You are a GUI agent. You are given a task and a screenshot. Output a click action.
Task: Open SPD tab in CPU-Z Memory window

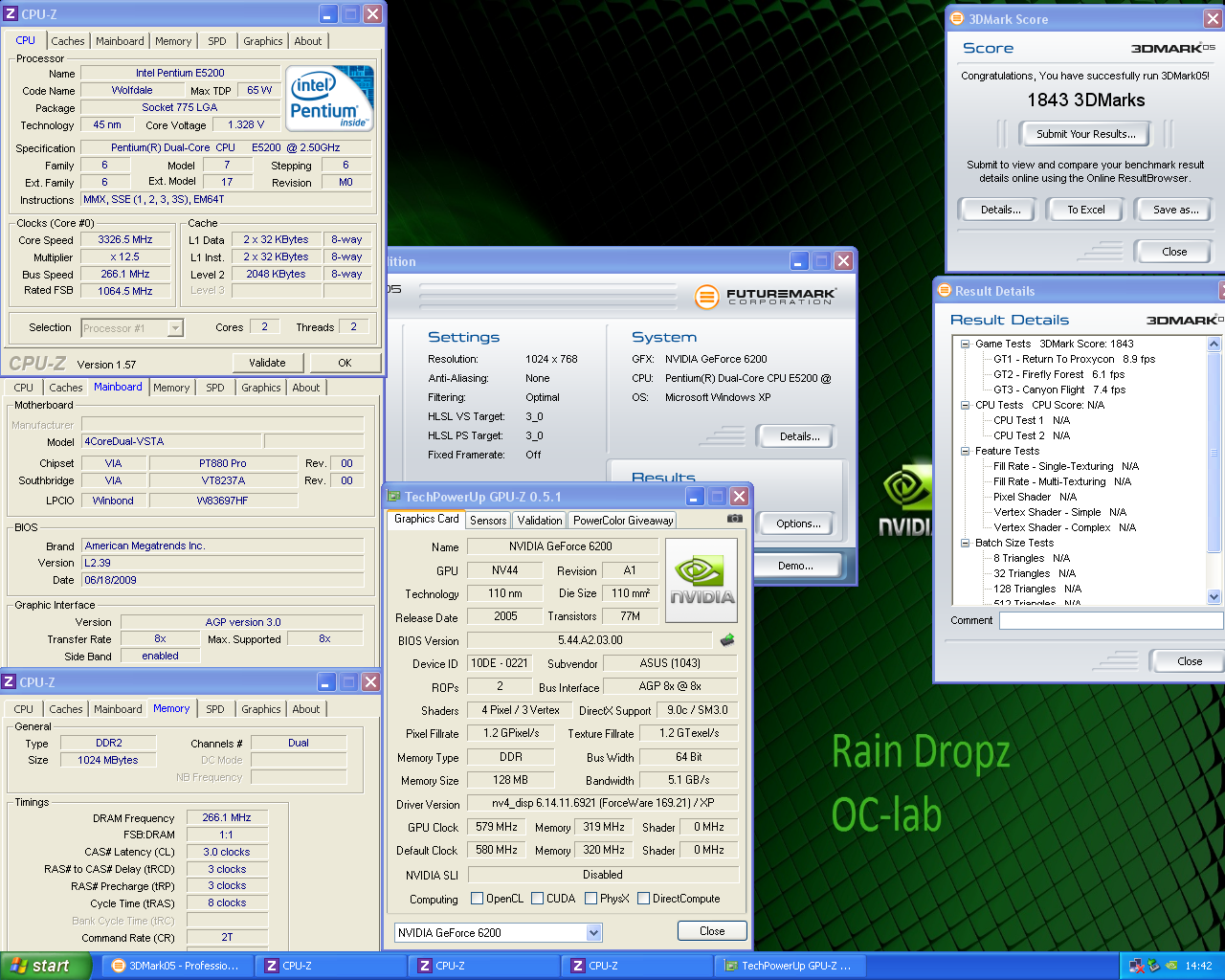tap(215, 709)
